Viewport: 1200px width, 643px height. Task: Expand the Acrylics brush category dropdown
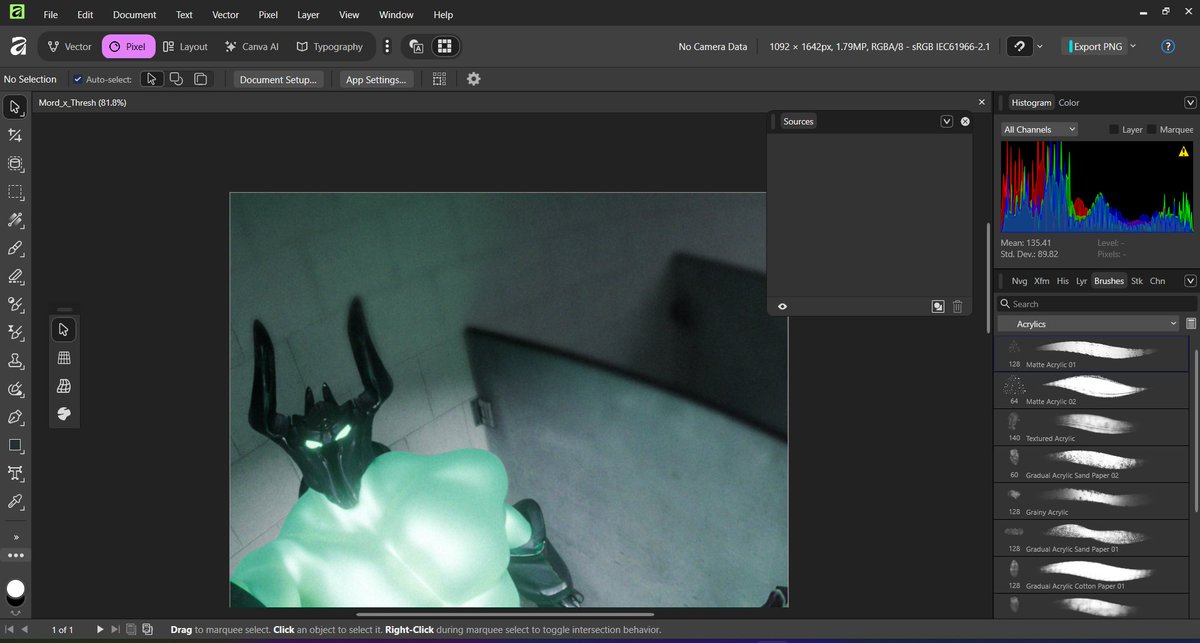[1089, 324]
